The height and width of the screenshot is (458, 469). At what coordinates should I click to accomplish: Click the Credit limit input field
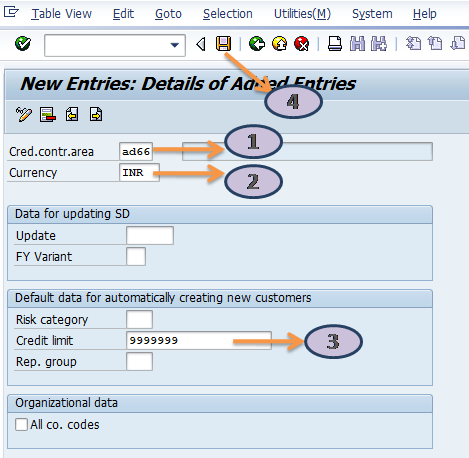[x=199, y=340]
